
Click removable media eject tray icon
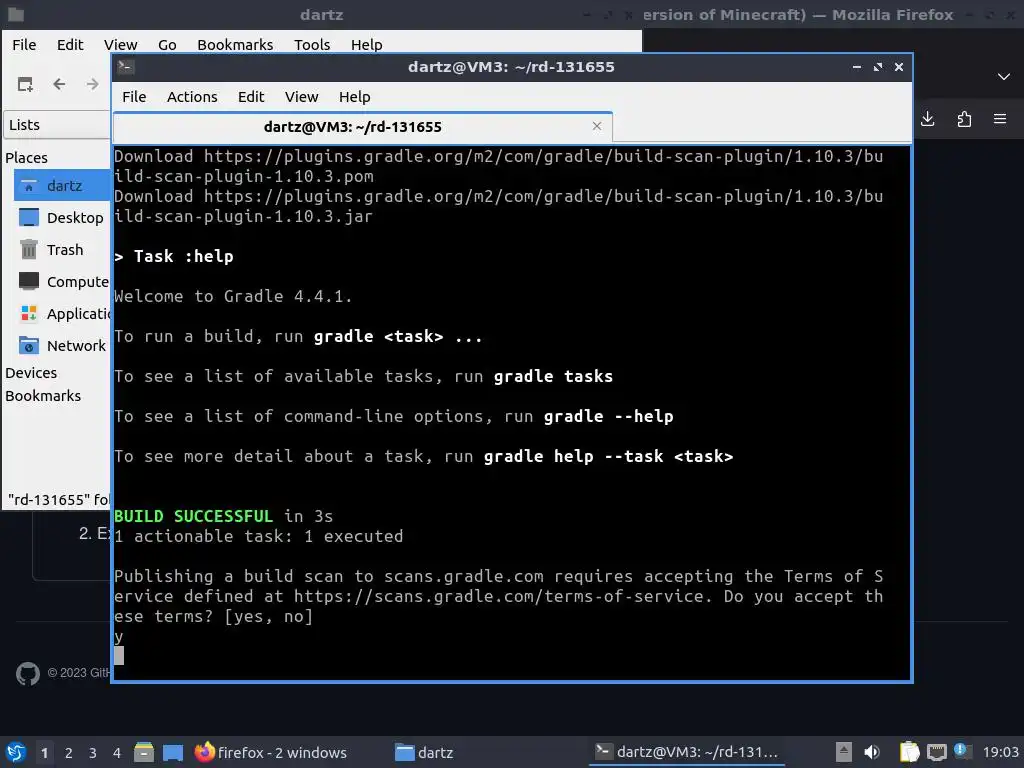844,752
